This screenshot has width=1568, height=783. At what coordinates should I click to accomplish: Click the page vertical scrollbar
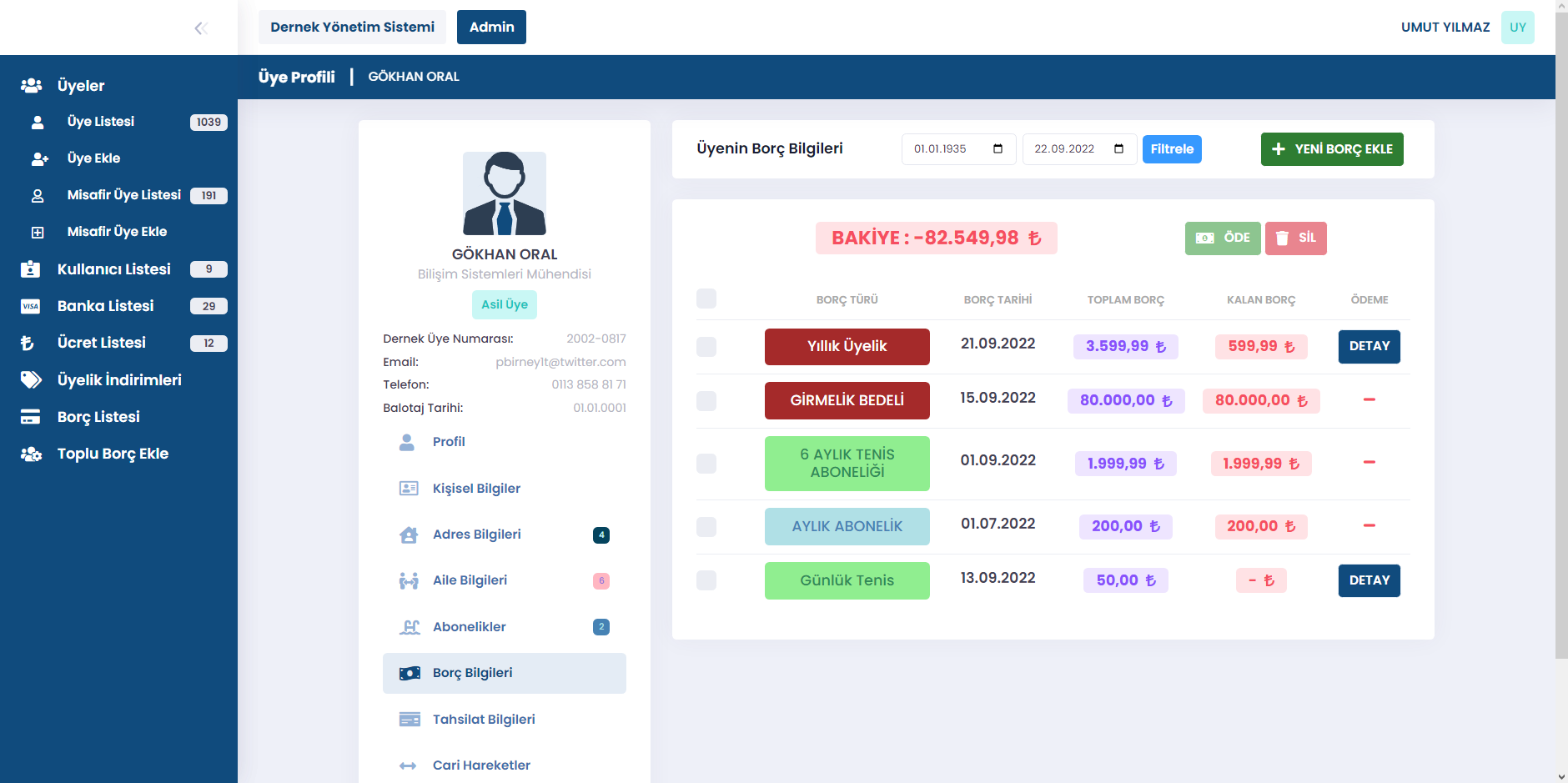click(1561, 334)
